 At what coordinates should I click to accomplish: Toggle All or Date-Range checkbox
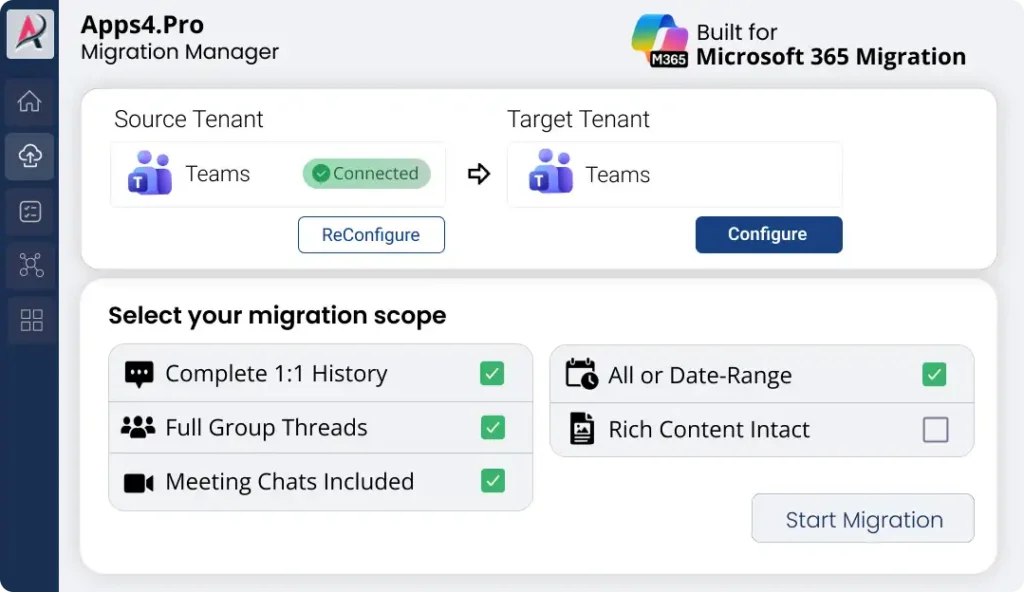click(x=934, y=374)
